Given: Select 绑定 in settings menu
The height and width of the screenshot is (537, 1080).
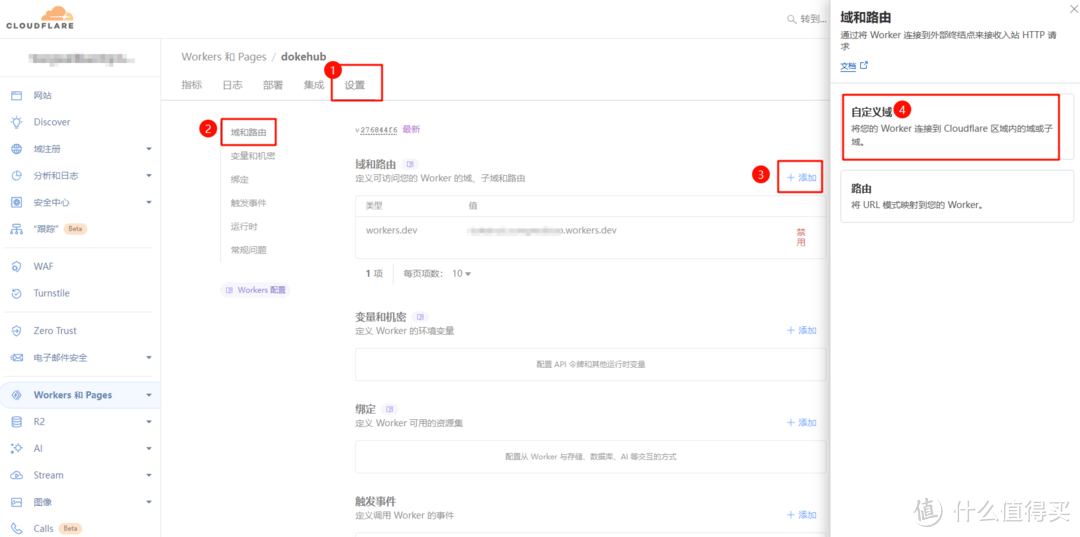Looking at the screenshot, I should (x=240, y=180).
